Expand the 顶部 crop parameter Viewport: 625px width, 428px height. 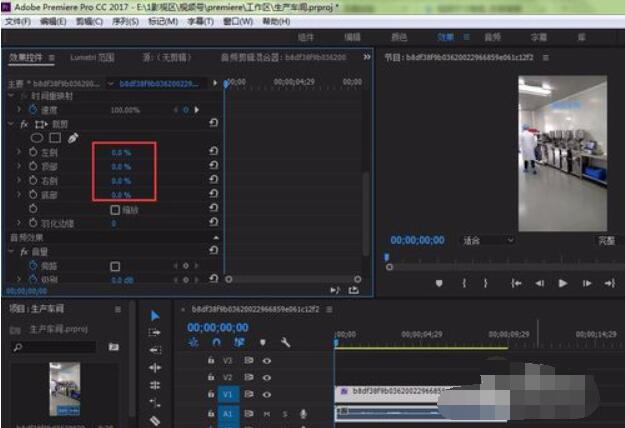tap(19, 166)
